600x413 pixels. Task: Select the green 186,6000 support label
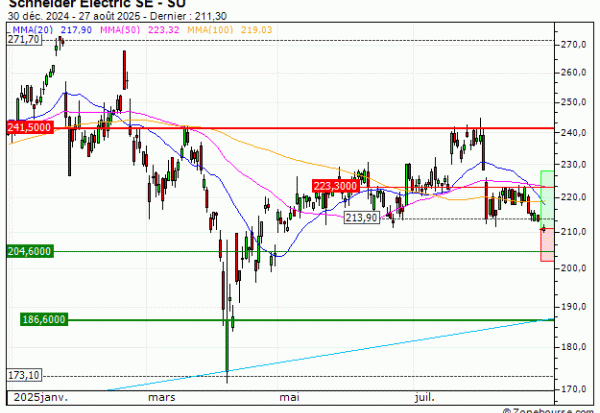(44, 319)
